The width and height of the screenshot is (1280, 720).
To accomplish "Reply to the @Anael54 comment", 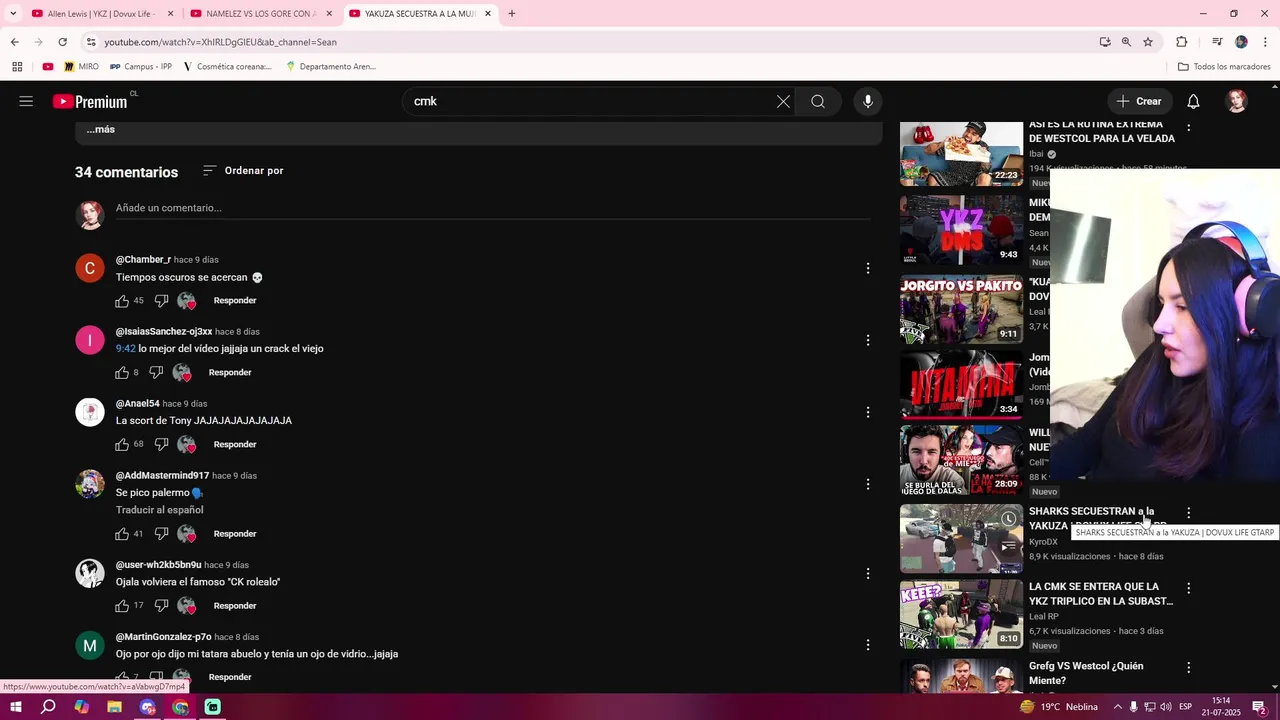I will pyautogui.click(x=235, y=445).
